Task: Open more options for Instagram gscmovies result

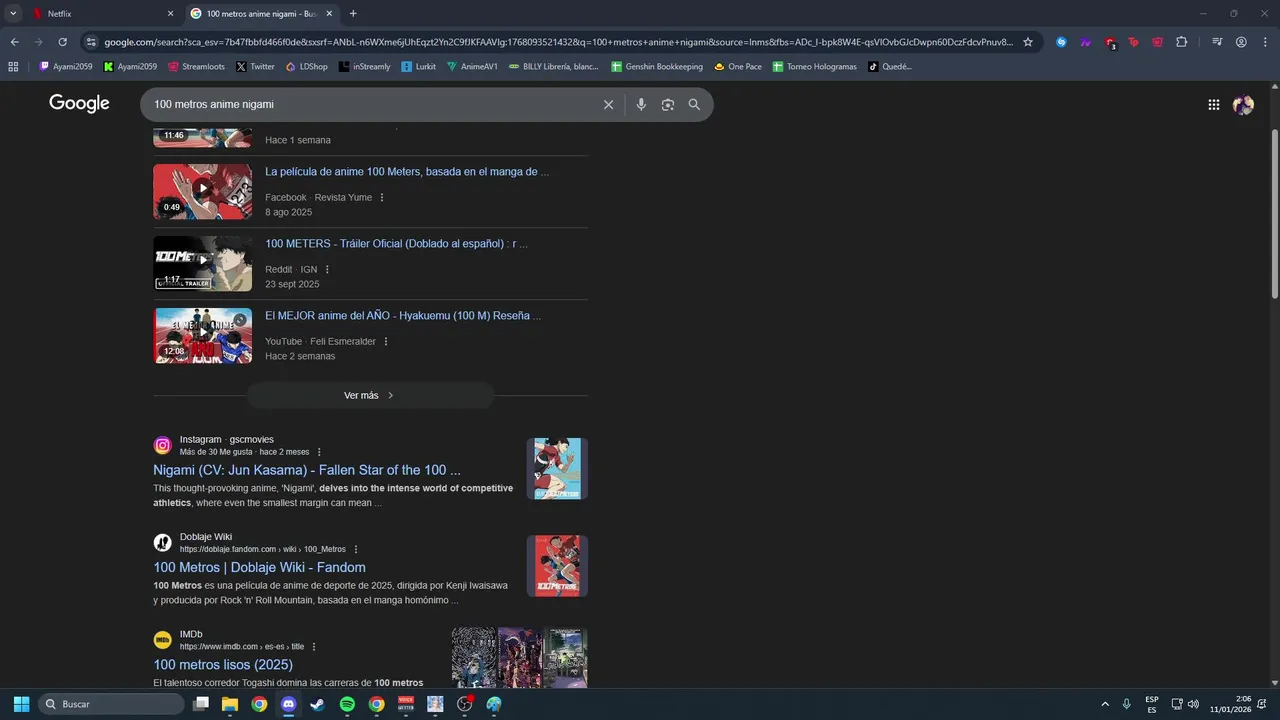Action: coord(319,452)
